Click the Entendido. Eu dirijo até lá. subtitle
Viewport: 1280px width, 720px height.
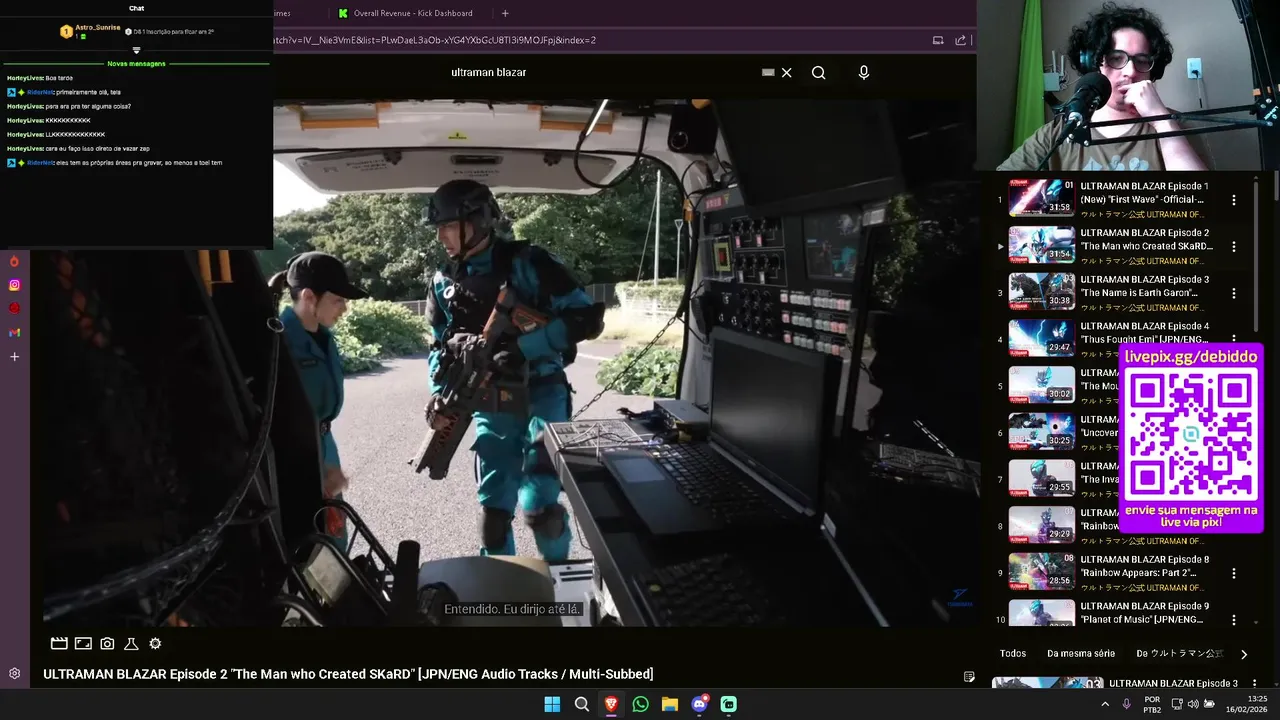(x=512, y=608)
